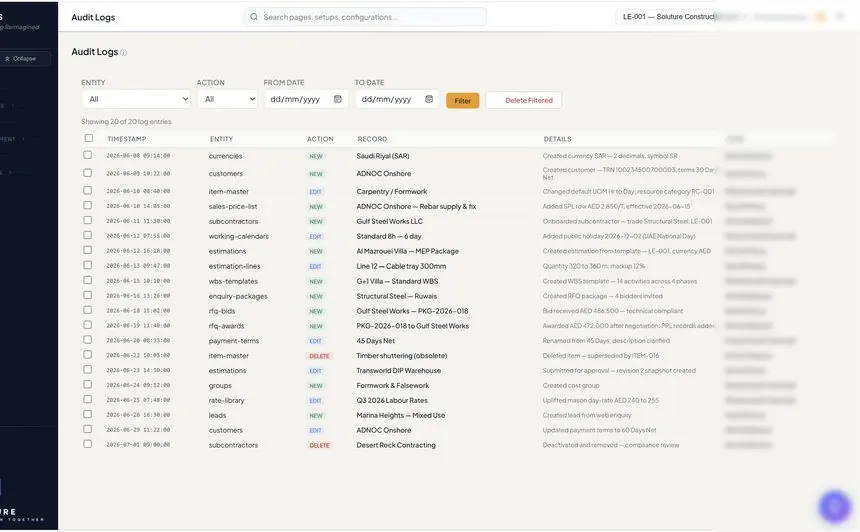Click the sales-price-list entity cell

pos(233,207)
